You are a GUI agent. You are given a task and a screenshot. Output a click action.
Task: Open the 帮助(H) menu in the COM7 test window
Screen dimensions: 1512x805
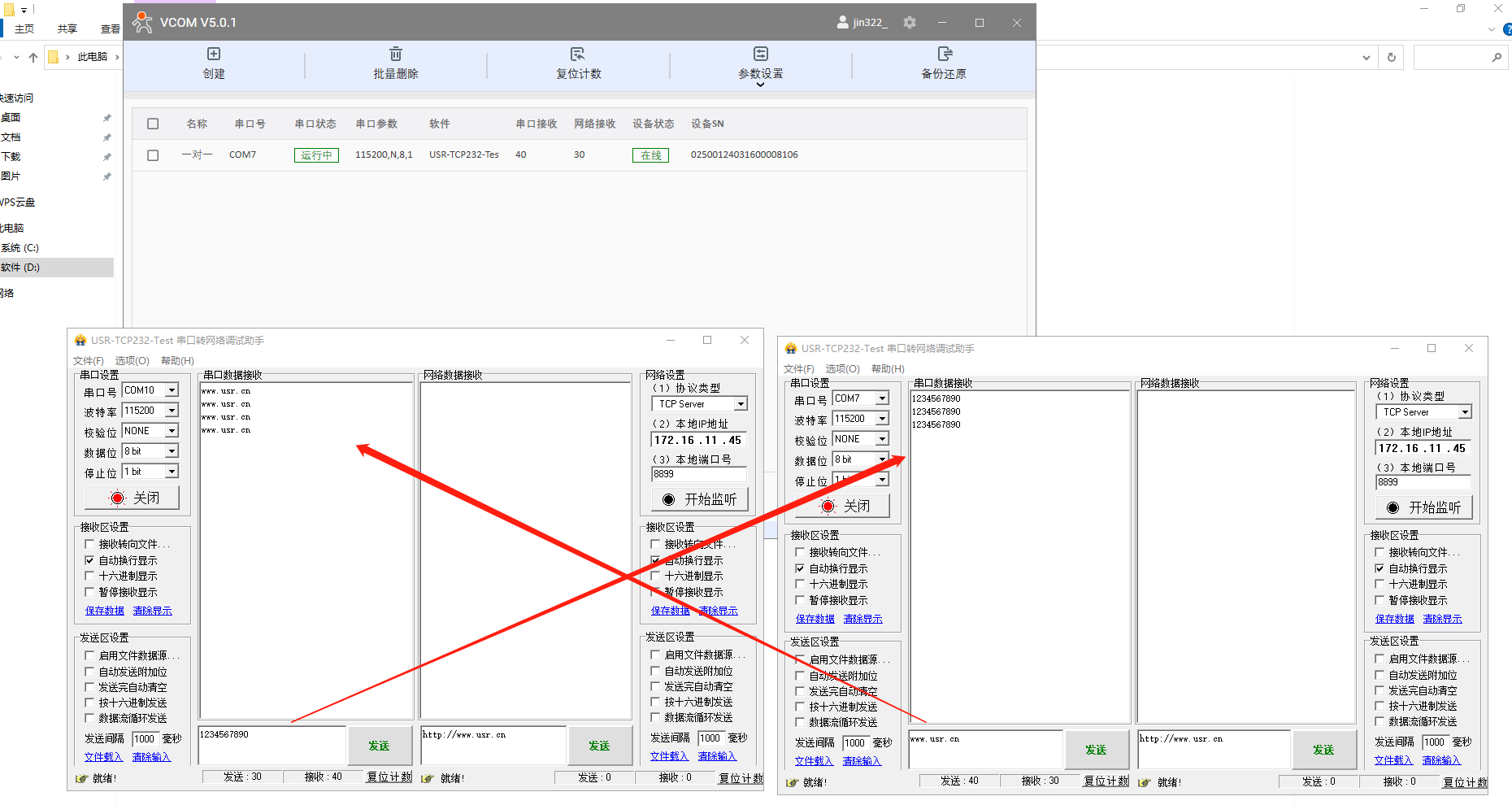click(x=888, y=369)
